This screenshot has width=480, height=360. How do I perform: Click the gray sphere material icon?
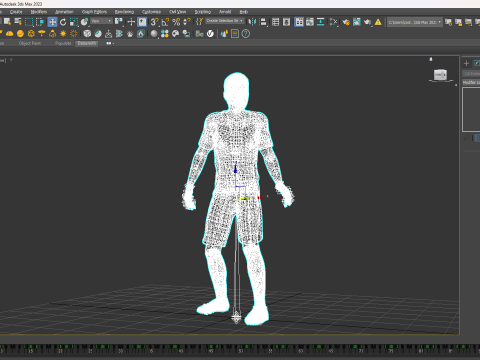(x=154, y=34)
